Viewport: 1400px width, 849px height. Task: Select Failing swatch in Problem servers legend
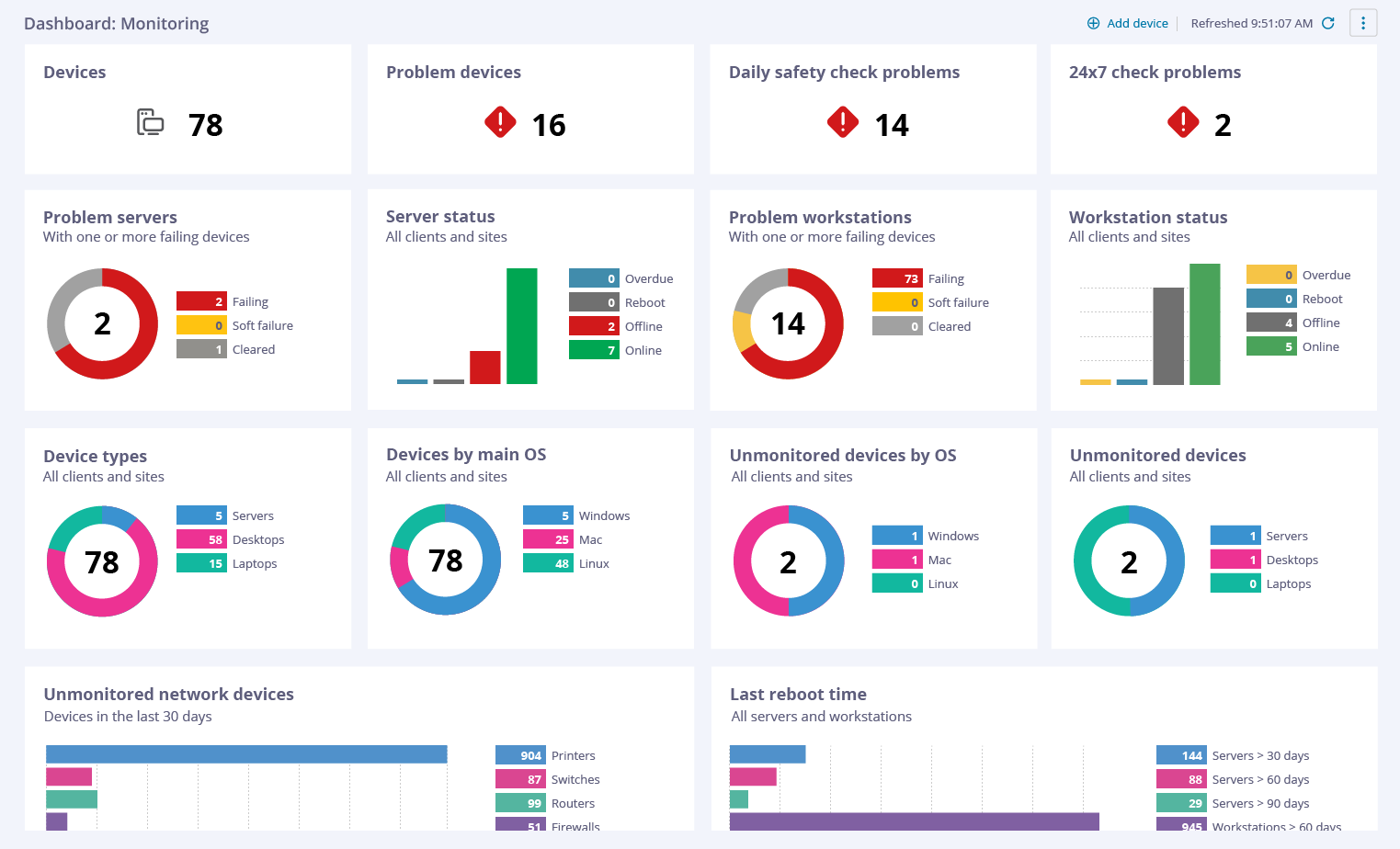click(201, 301)
